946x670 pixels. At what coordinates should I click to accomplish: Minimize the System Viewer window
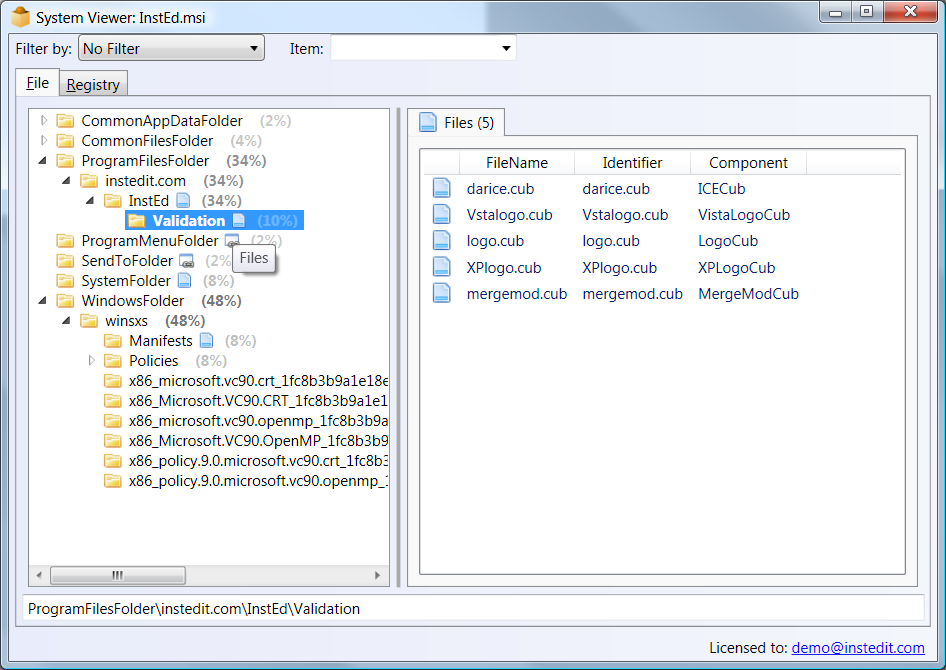836,12
